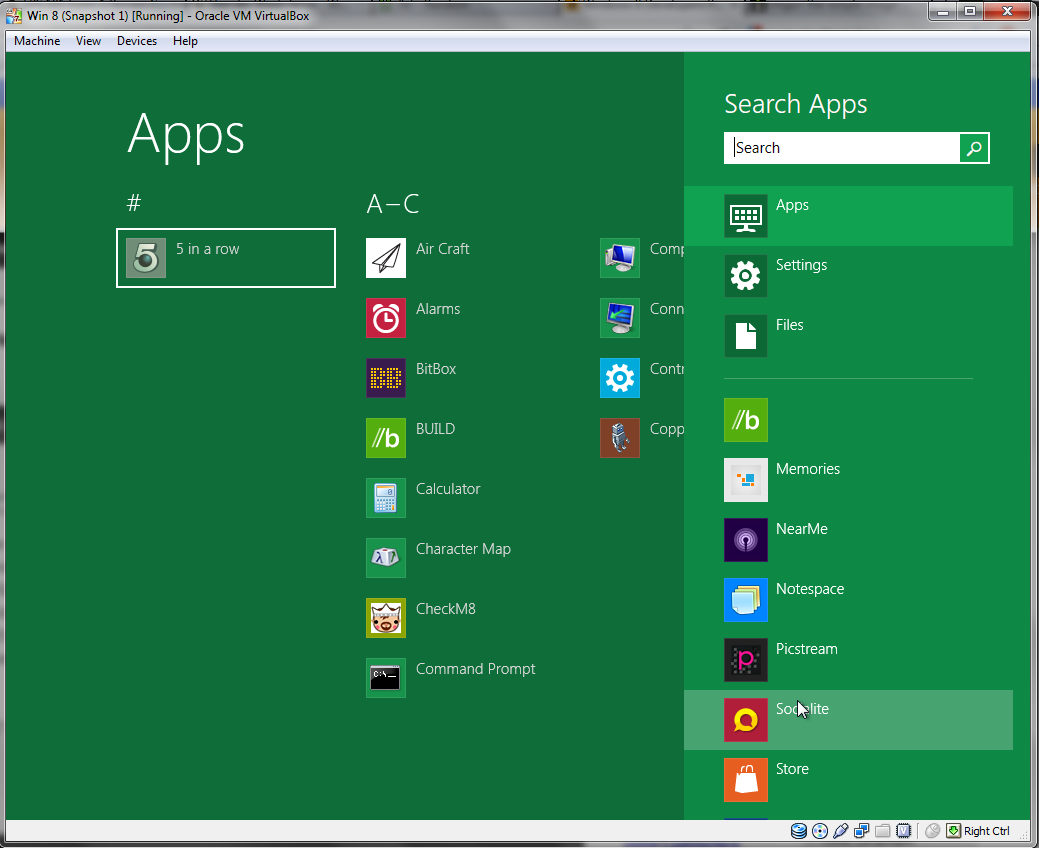Image resolution: width=1039 pixels, height=848 pixels.
Task: Click the "NearMe" label in the search pane
Action: tap(802, 529)
